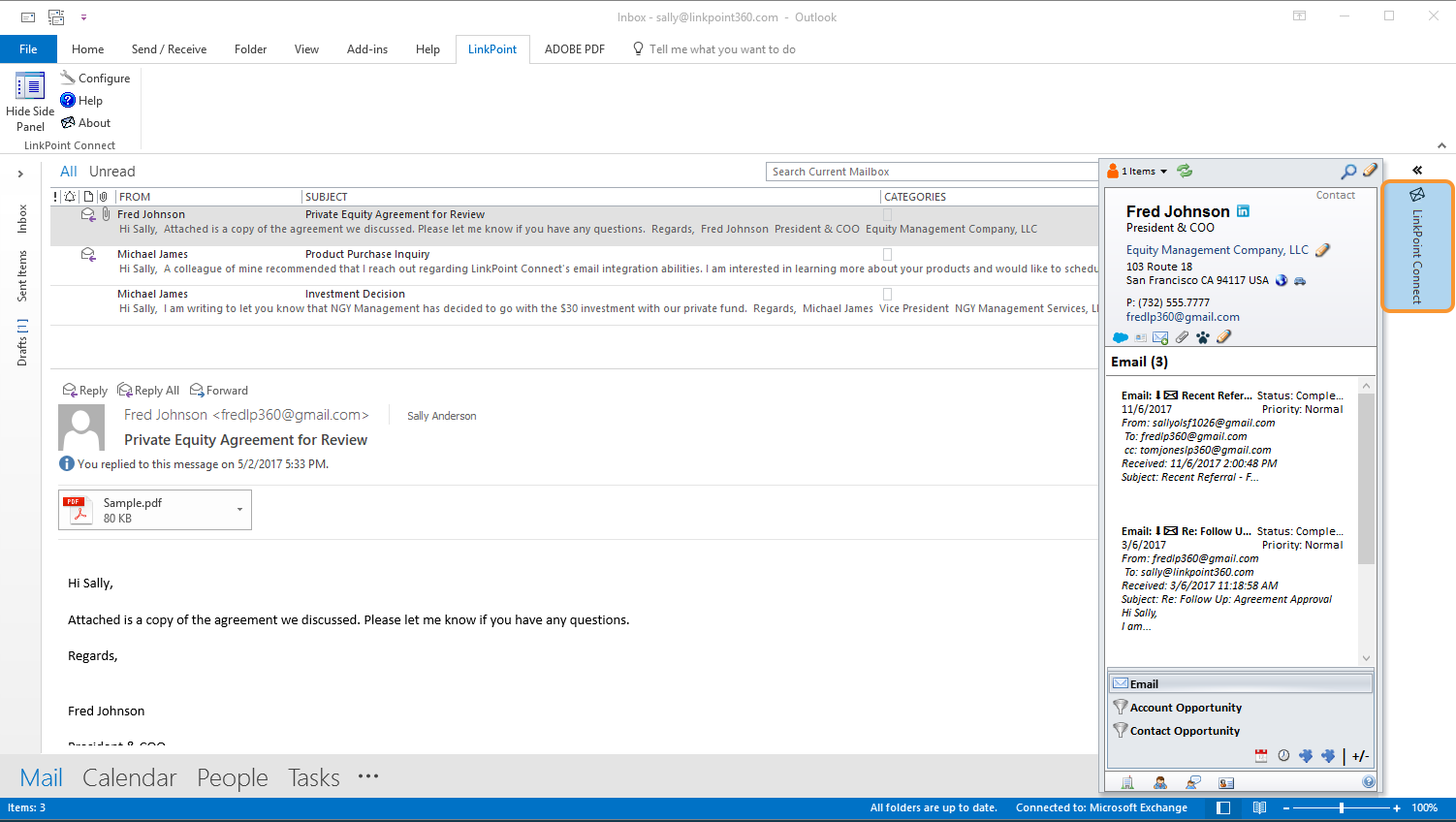Show All messages filter
This screenshot has width=1456, height=822.
click(x=69, y=172)
